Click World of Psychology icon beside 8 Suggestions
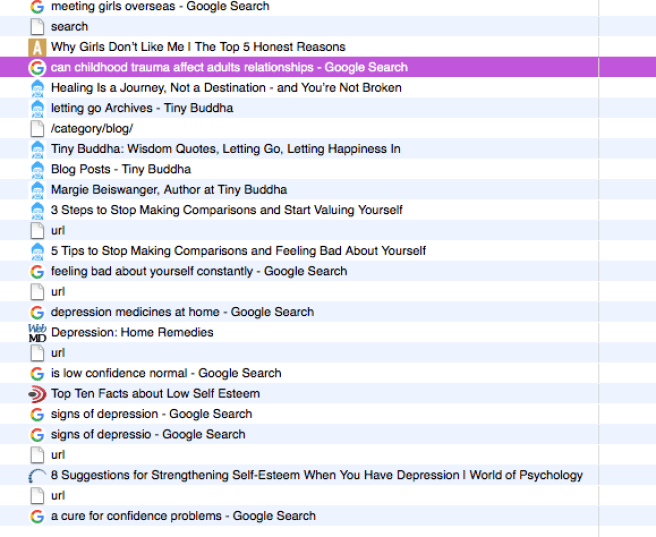 coord(37,476)
